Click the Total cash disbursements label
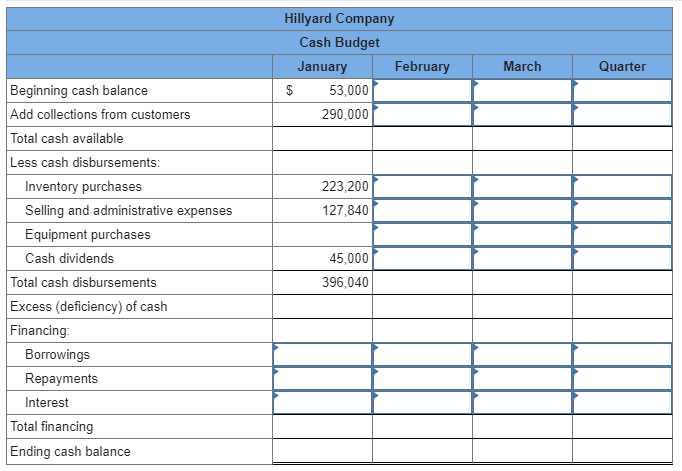682x471 pixels. tap(83, 283)
